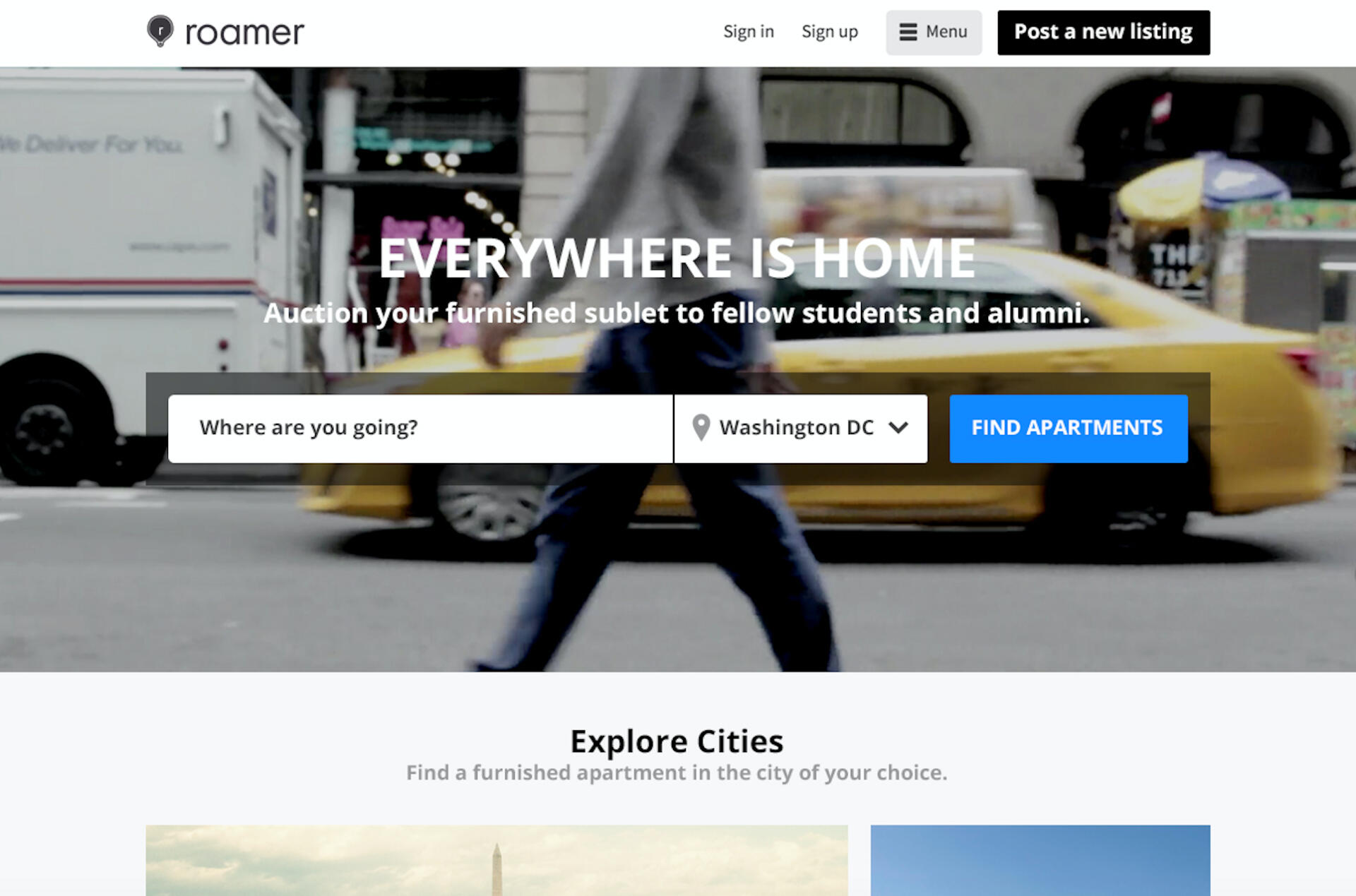Click the location pin icon

[701, 428]
